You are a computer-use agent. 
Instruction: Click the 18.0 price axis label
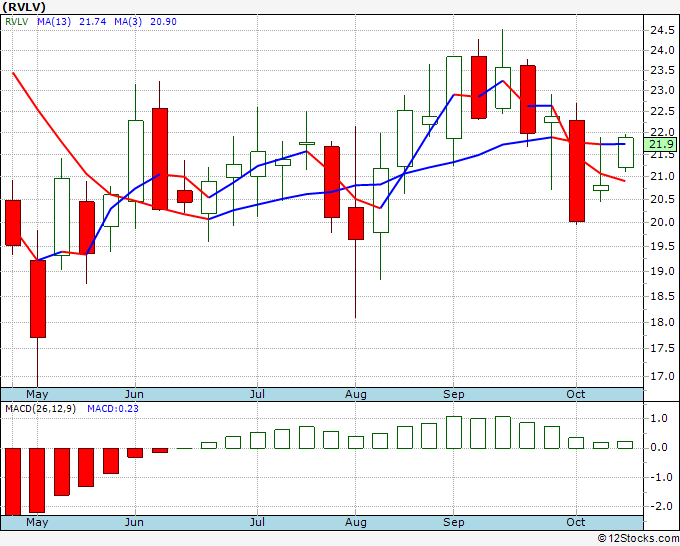[662, 322]
